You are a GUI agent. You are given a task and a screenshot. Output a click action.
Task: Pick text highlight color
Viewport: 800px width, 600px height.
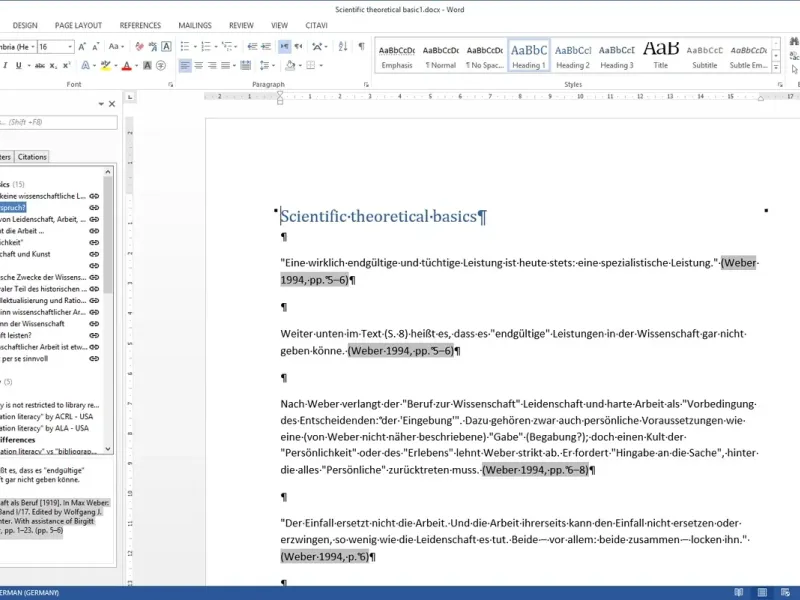point(106,66)
